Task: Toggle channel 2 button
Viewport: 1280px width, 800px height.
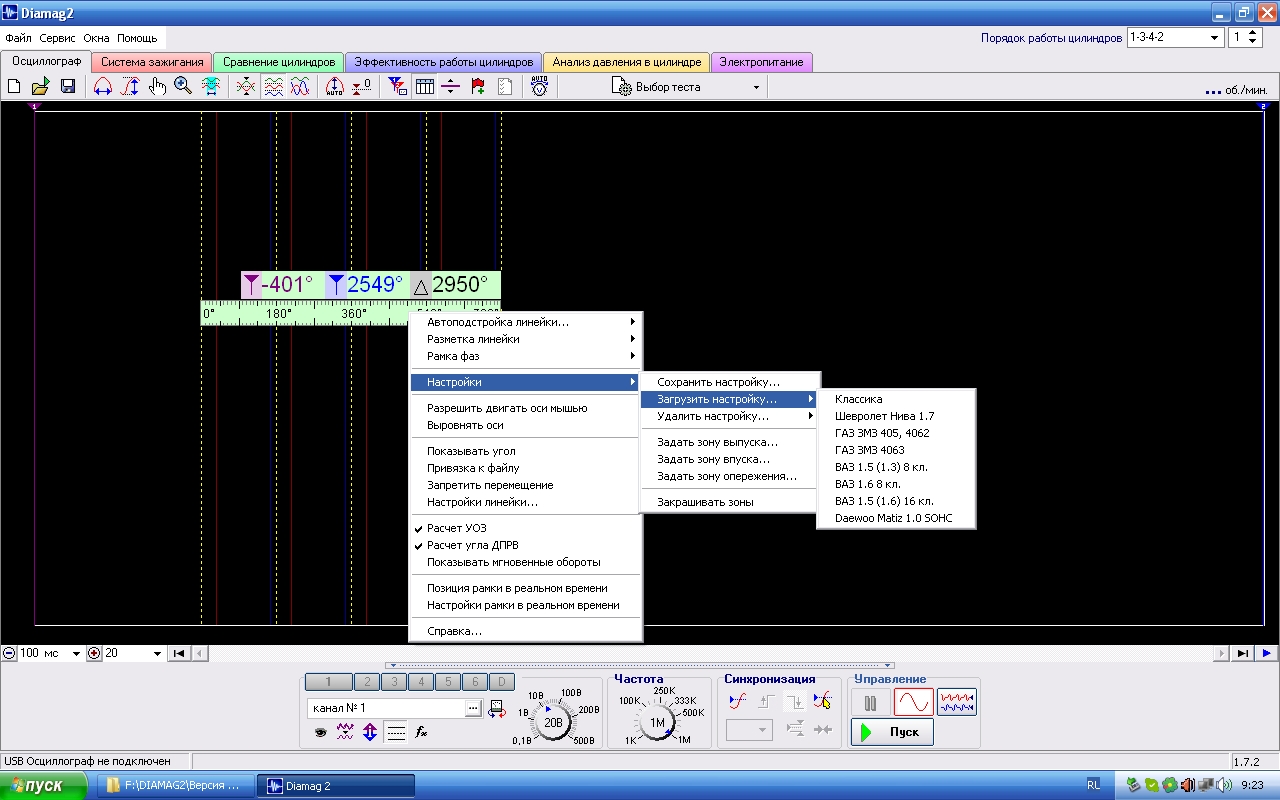Action: [x=367, y=682]
